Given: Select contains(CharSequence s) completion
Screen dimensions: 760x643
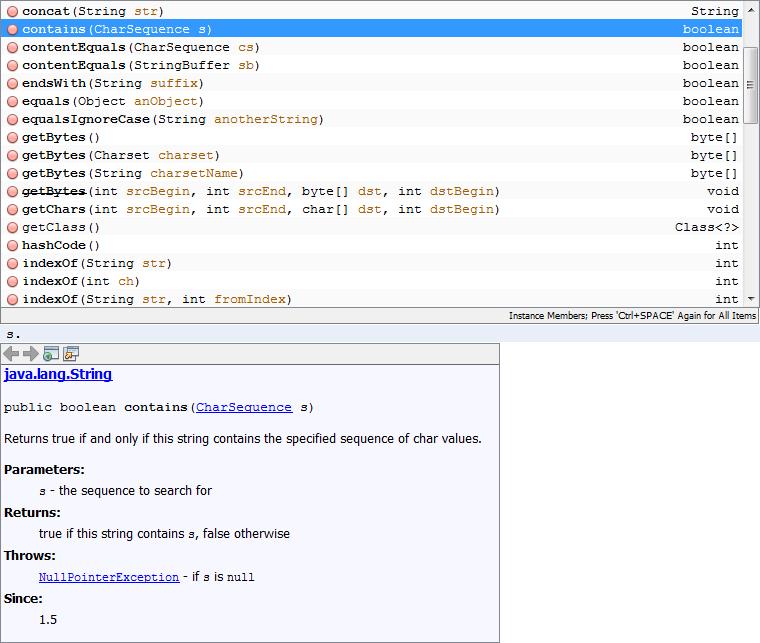Looking at the screenshot, I should [371, 29].
